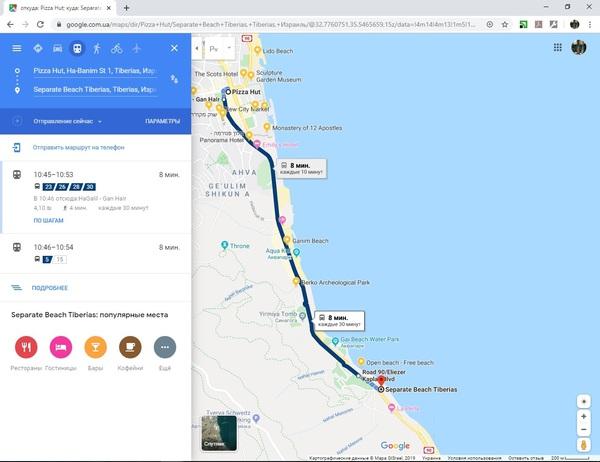Select the best travel mode icon
Screen dimensions: 600x462
pos(38,48)
